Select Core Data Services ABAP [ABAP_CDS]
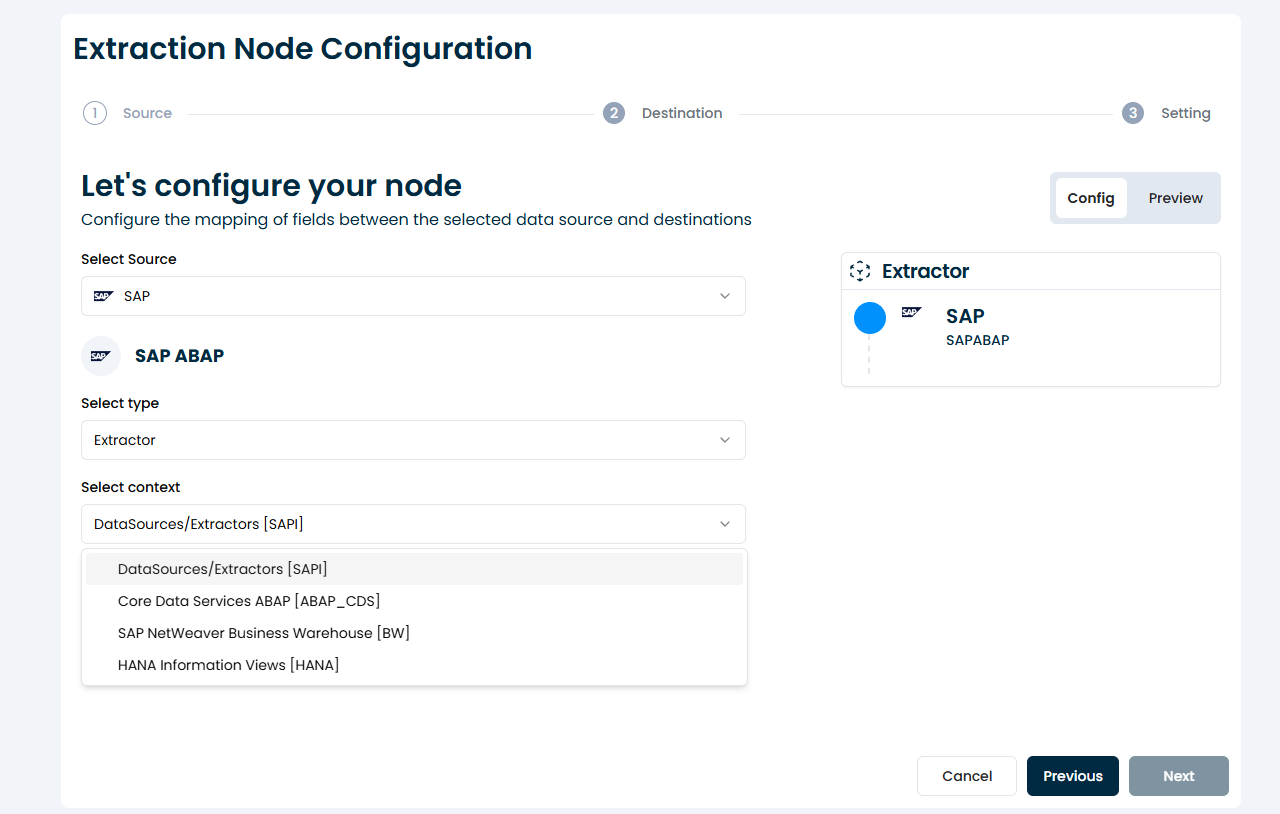This screenshot has height=814, width=1280. [x=249, y=601]
